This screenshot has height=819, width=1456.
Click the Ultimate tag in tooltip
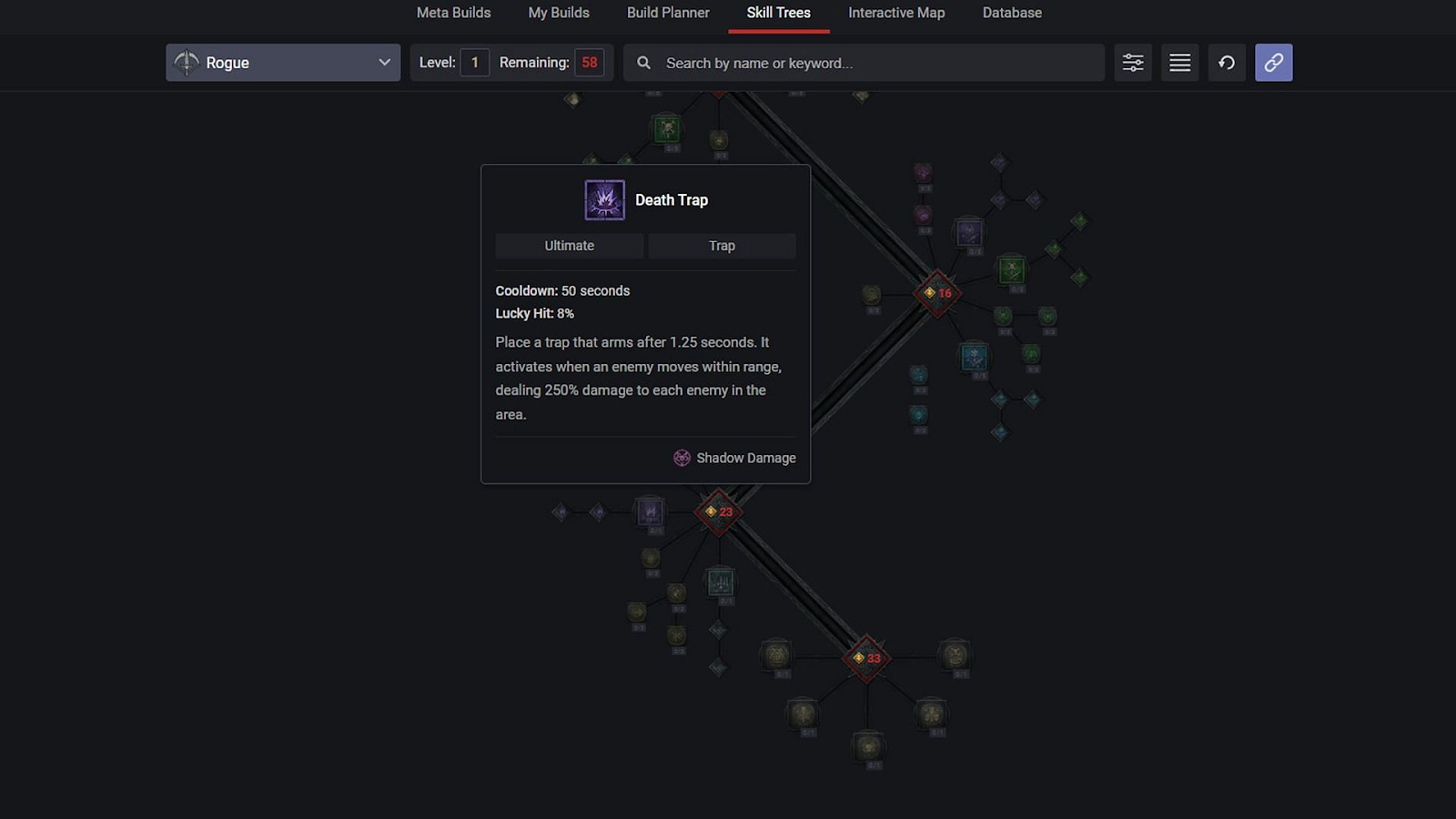(x=570, y=246)
